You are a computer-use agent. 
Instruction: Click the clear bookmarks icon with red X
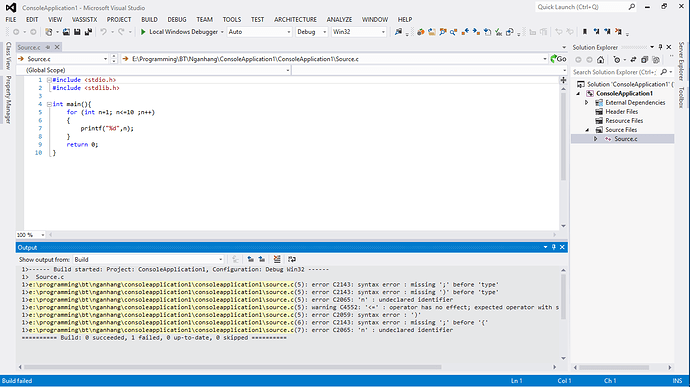click(618, 32)
